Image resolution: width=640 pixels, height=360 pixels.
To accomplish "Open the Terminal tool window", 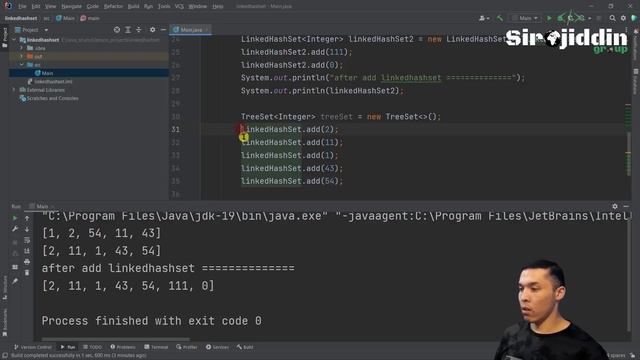I will [x=156, y=347].
